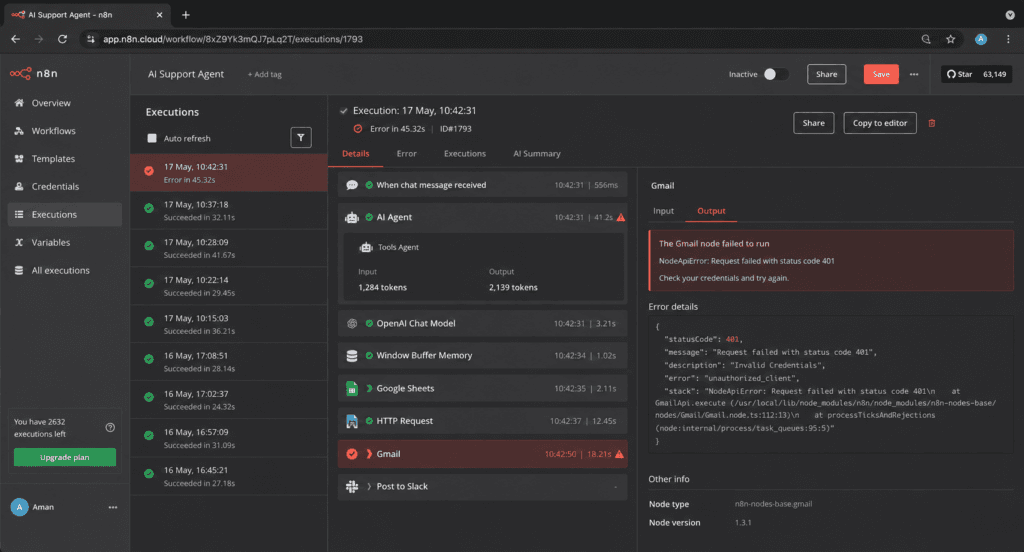Switch to the Executions tab
The height and width of the screenshot is (552, 1024).
point(465,154)
